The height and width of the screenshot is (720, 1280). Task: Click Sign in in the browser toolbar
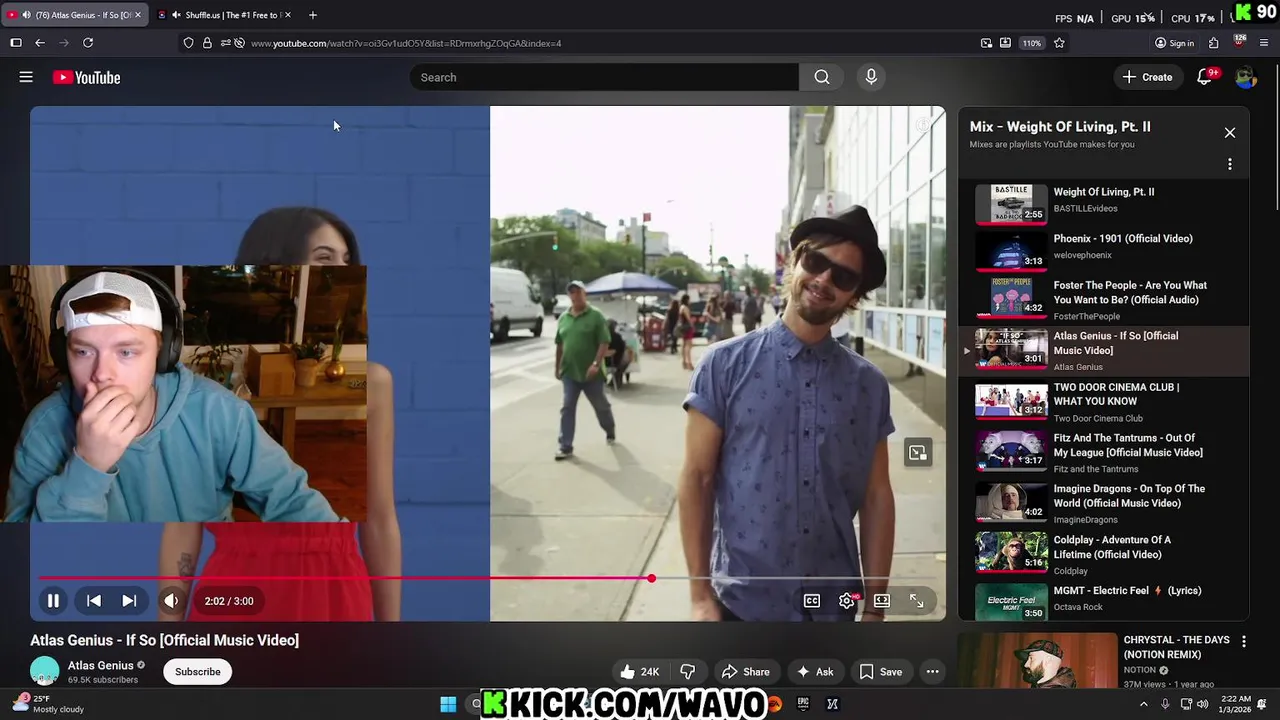(1175, 43)
